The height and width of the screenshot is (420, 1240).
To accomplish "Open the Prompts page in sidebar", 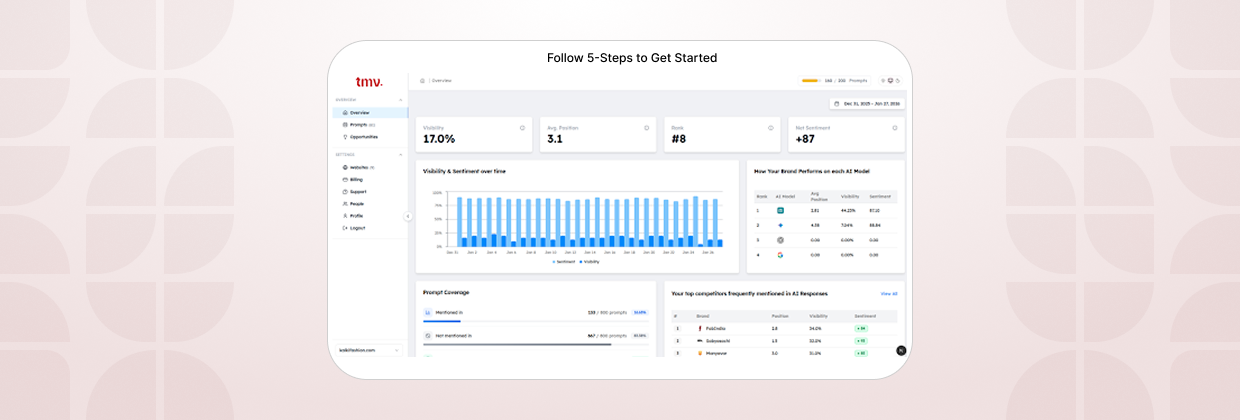I will click(x=370, y=125).
